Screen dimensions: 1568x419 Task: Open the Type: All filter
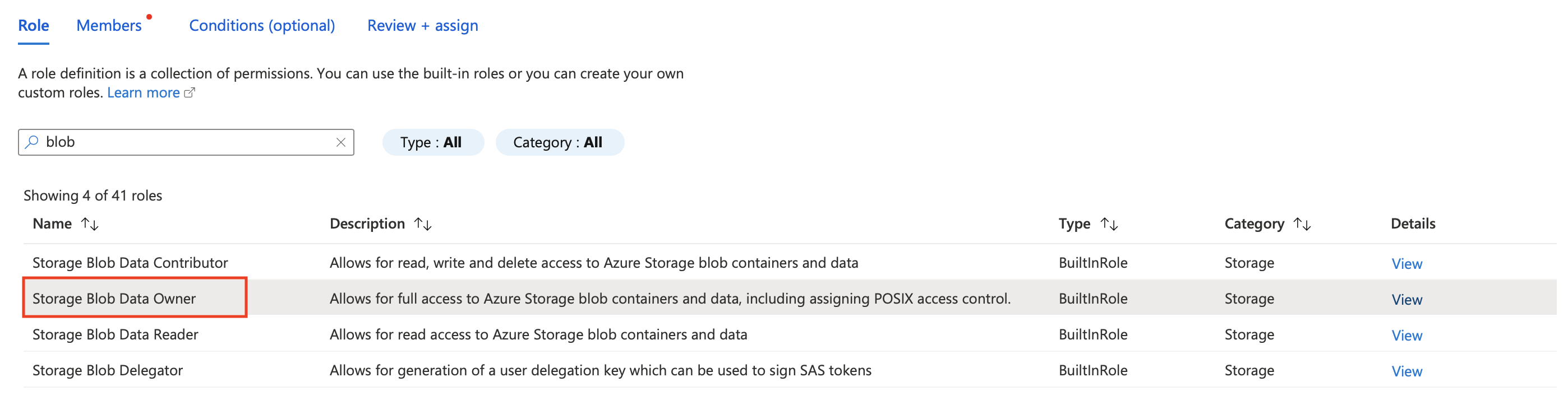pyautogui.click(x=432, y=142)
